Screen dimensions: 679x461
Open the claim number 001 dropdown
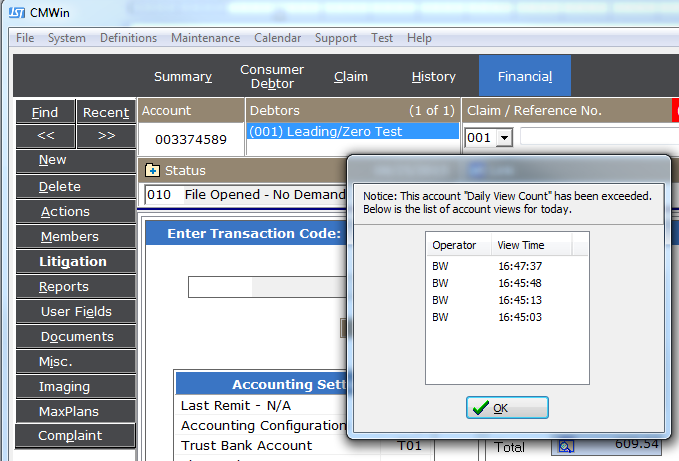[x=503, y=138]
